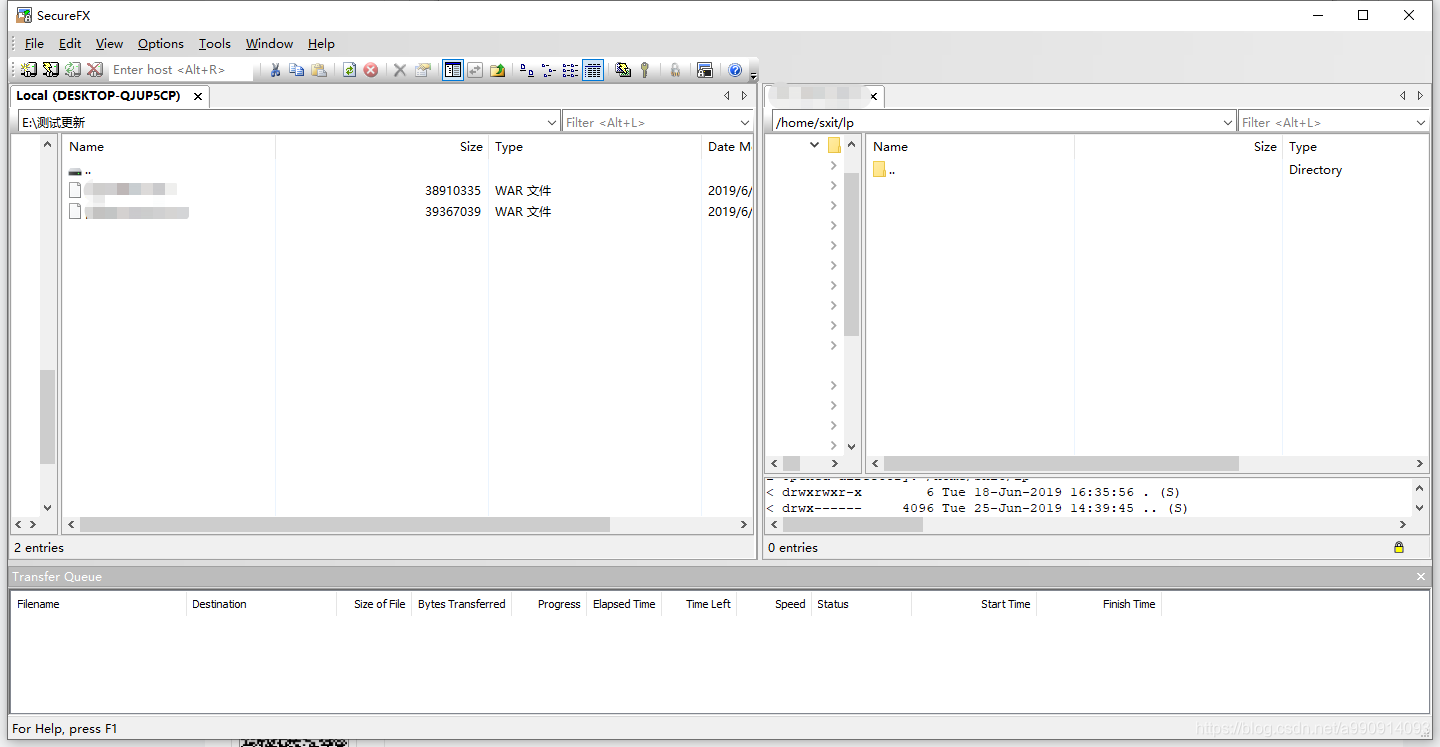This screenshot has width=1440, height=747.
Task: Select the local file sized 39367039
Action: (407, 212)
